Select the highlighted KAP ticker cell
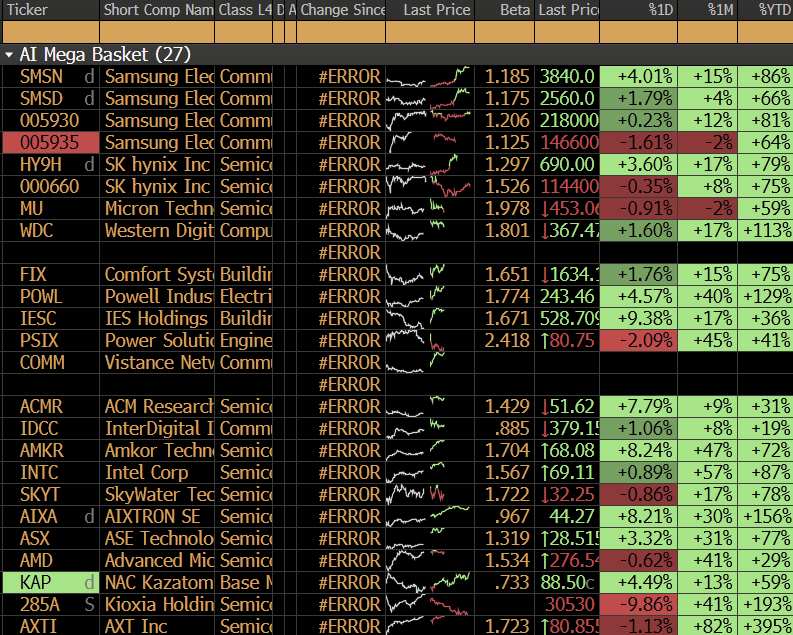 [x=51, y=582]
